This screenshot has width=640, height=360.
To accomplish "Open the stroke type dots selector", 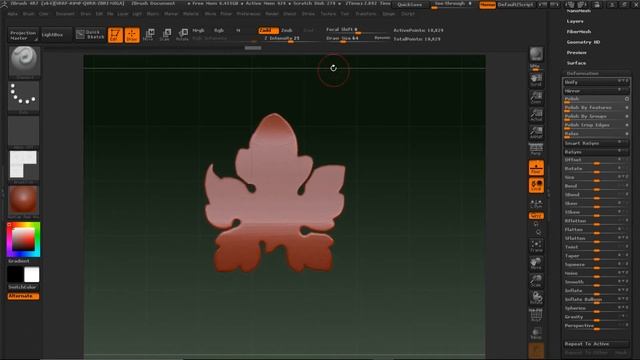I will click(24, 96).
